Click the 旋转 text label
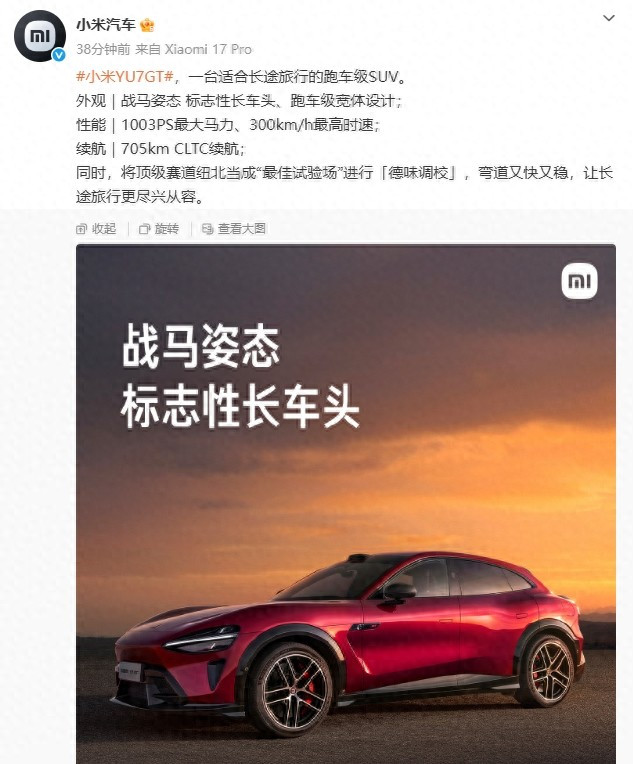 pyautogui.click(x=167, y=229)
